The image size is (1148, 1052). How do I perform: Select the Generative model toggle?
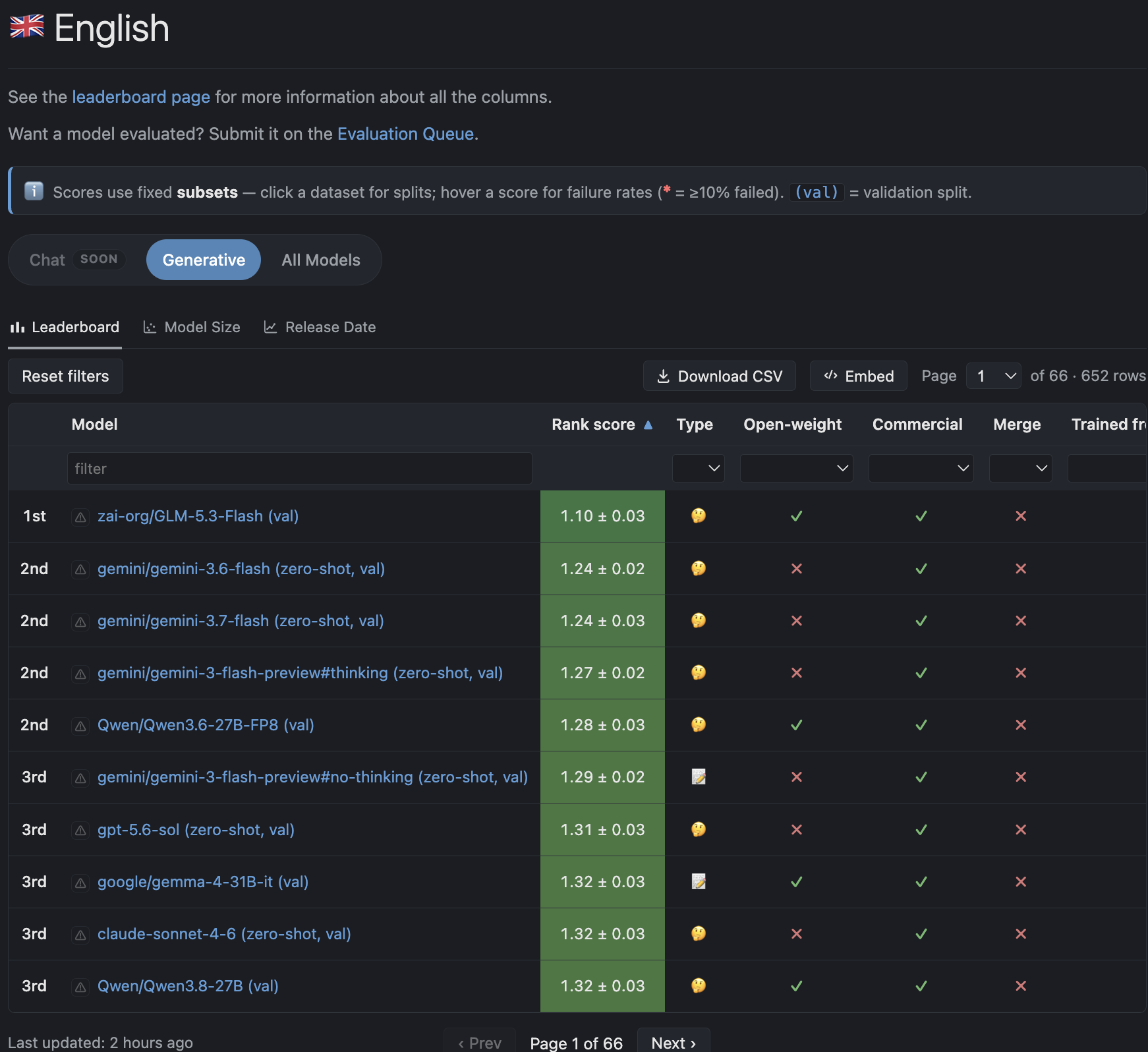point(204,260)
